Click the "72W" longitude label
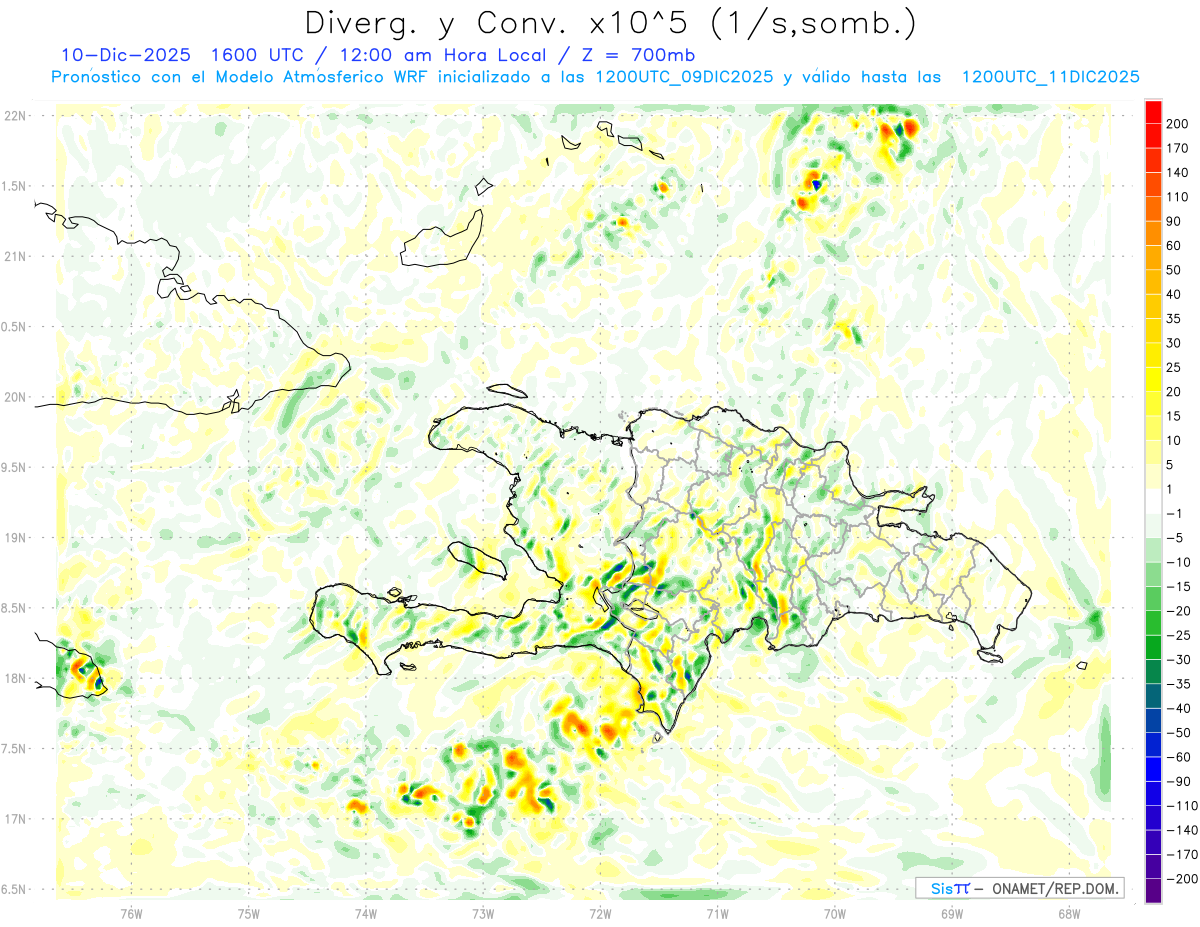Screen dimensions: 1200x927 pyautogui.click(x=600, y=913)
